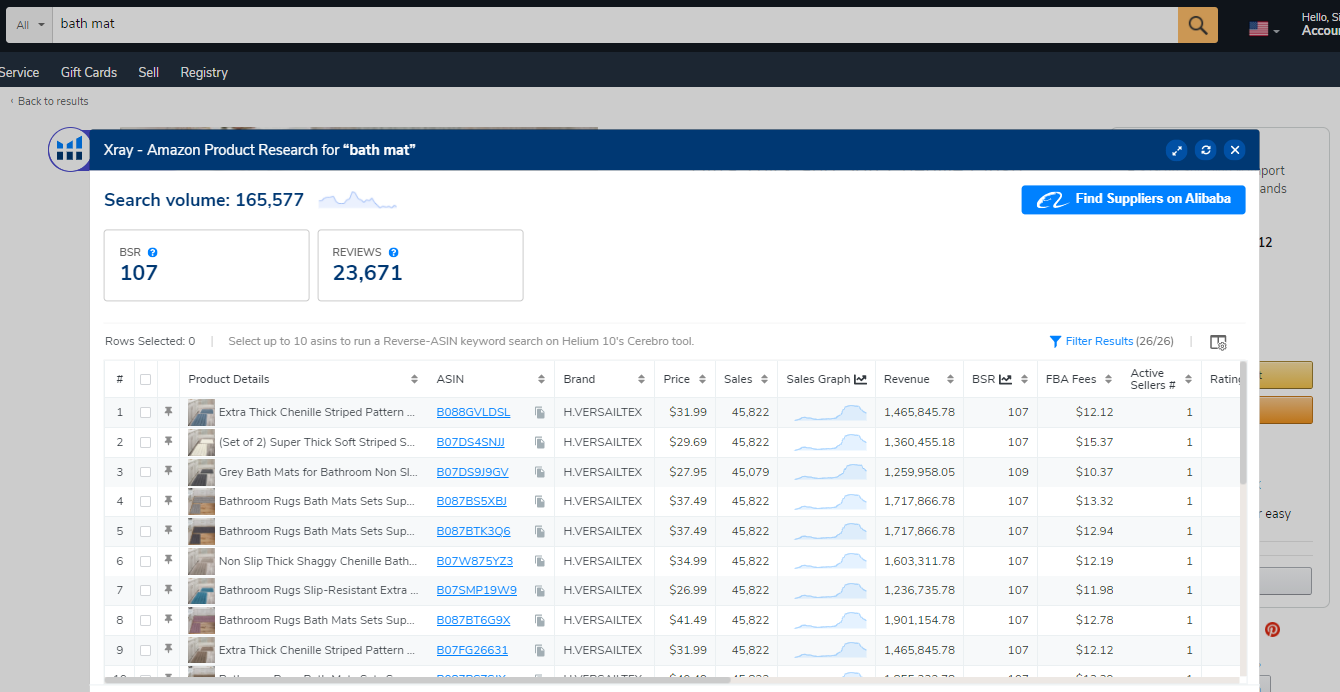Click the bath mat search input field
Viewport: 1340px width, 692px height.
pyautogui.click(x=615, y=25)
